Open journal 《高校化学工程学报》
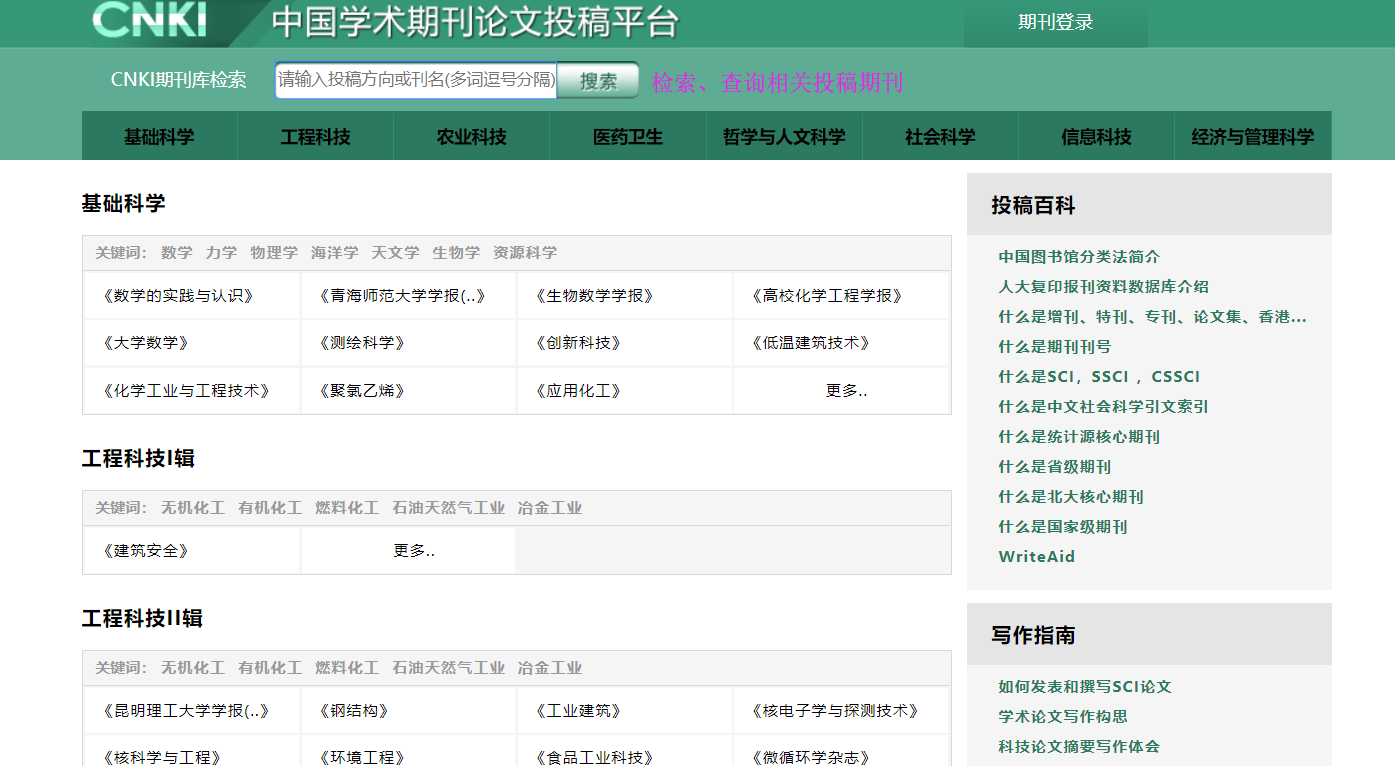 (826, 296)
